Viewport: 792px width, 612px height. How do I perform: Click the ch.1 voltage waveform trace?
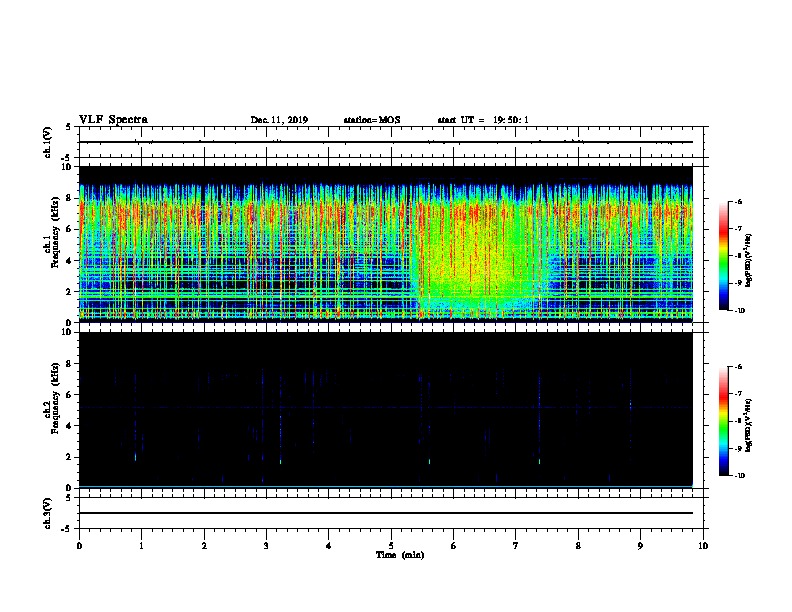click(385, 142)
